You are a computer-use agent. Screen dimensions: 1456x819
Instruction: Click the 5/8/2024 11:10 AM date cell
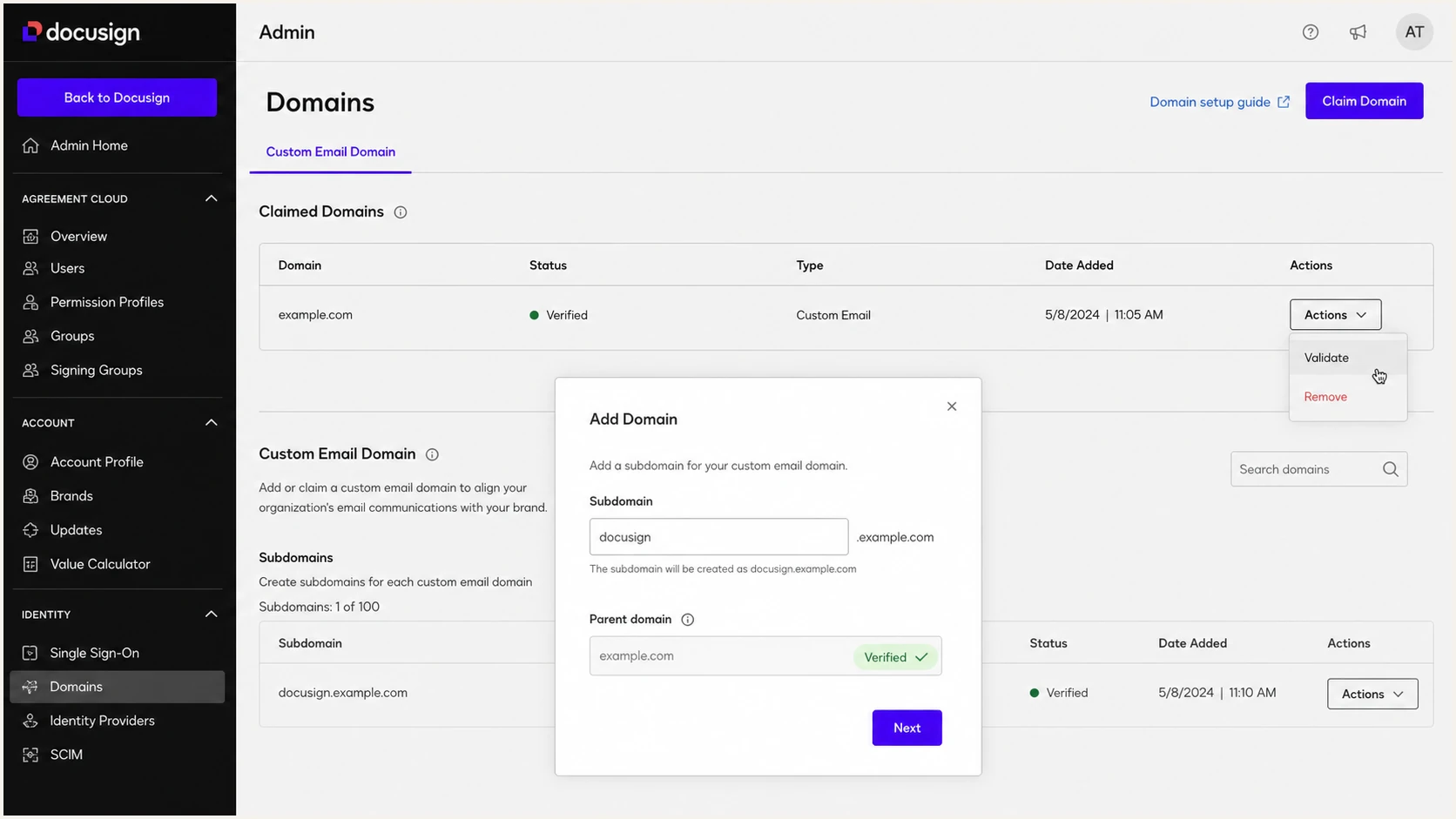(x=1217, y=693)
